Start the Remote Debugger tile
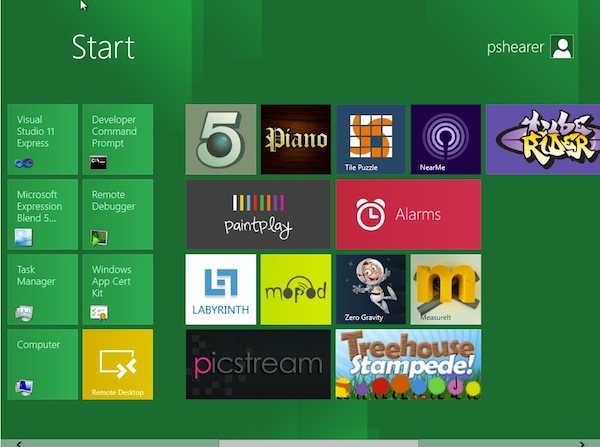The width and height of the screenshot is (600, 447). 117,214
